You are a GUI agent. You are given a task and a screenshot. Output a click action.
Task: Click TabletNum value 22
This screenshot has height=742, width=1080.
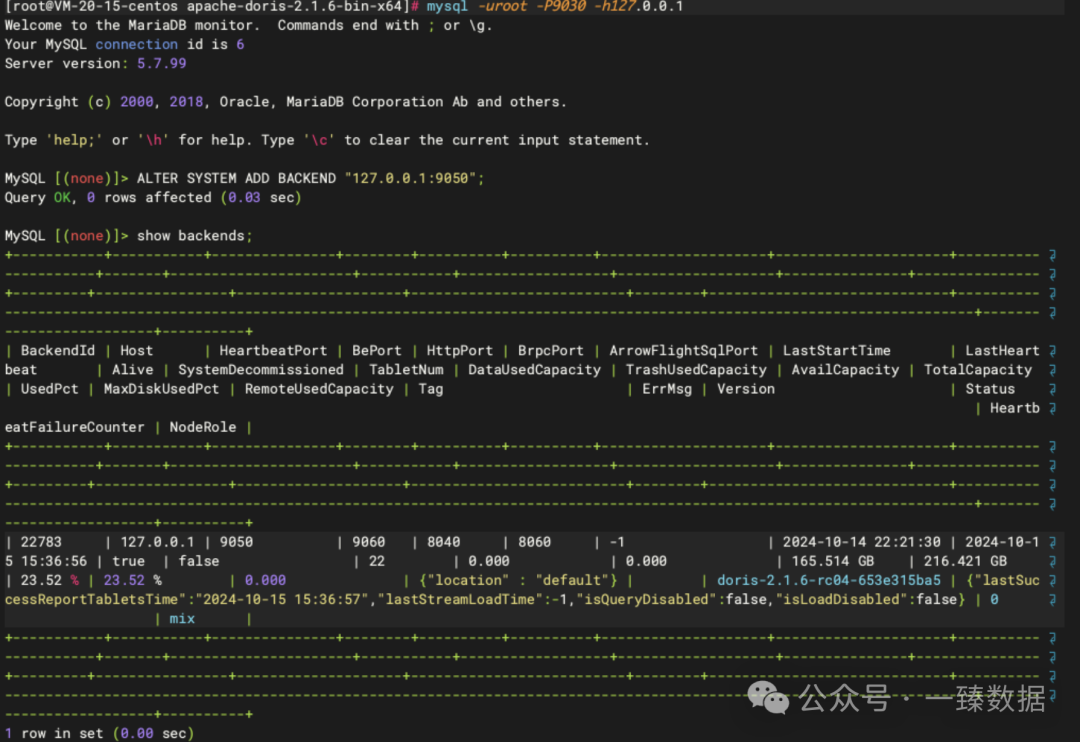pos(377,561)
